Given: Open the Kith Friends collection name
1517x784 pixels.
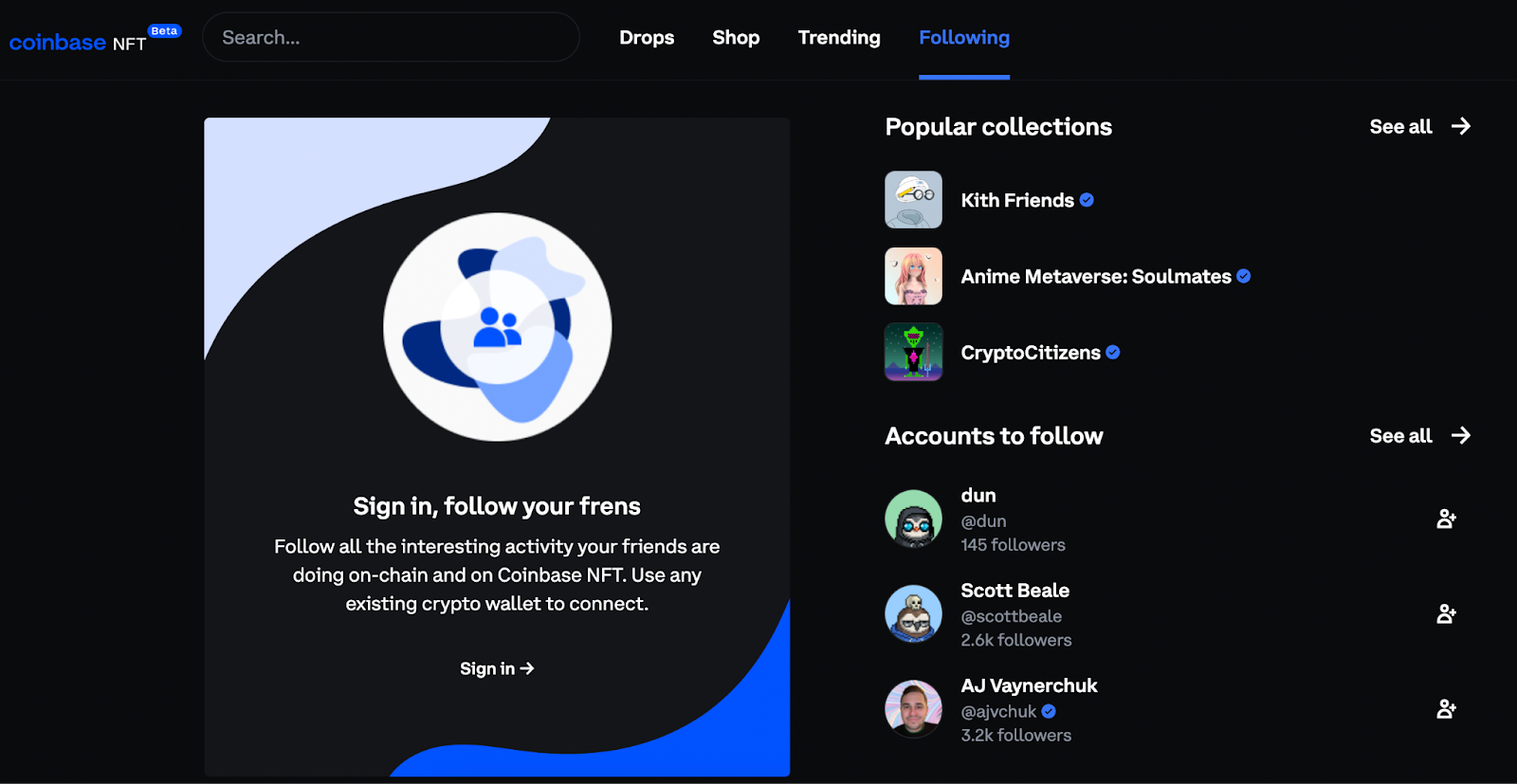Looking at the screenshot, I should tap(1017, 200).
